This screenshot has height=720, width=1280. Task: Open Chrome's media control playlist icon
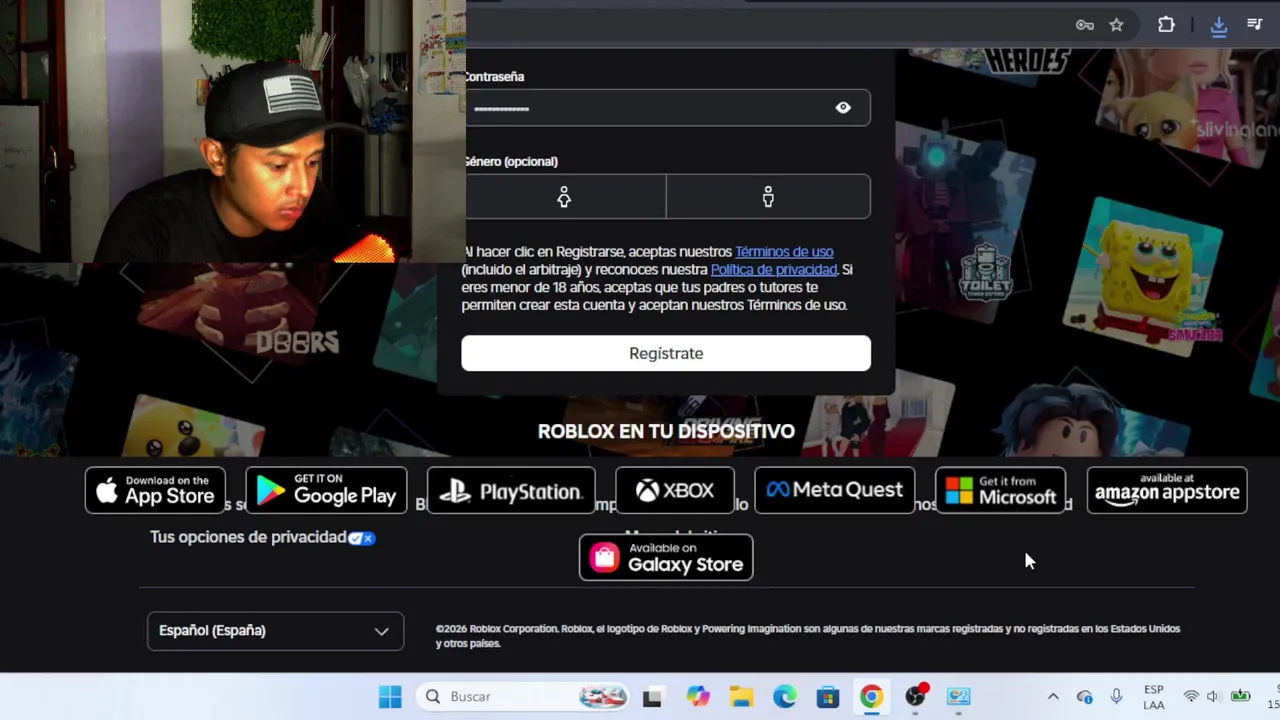coord(1254,25)
